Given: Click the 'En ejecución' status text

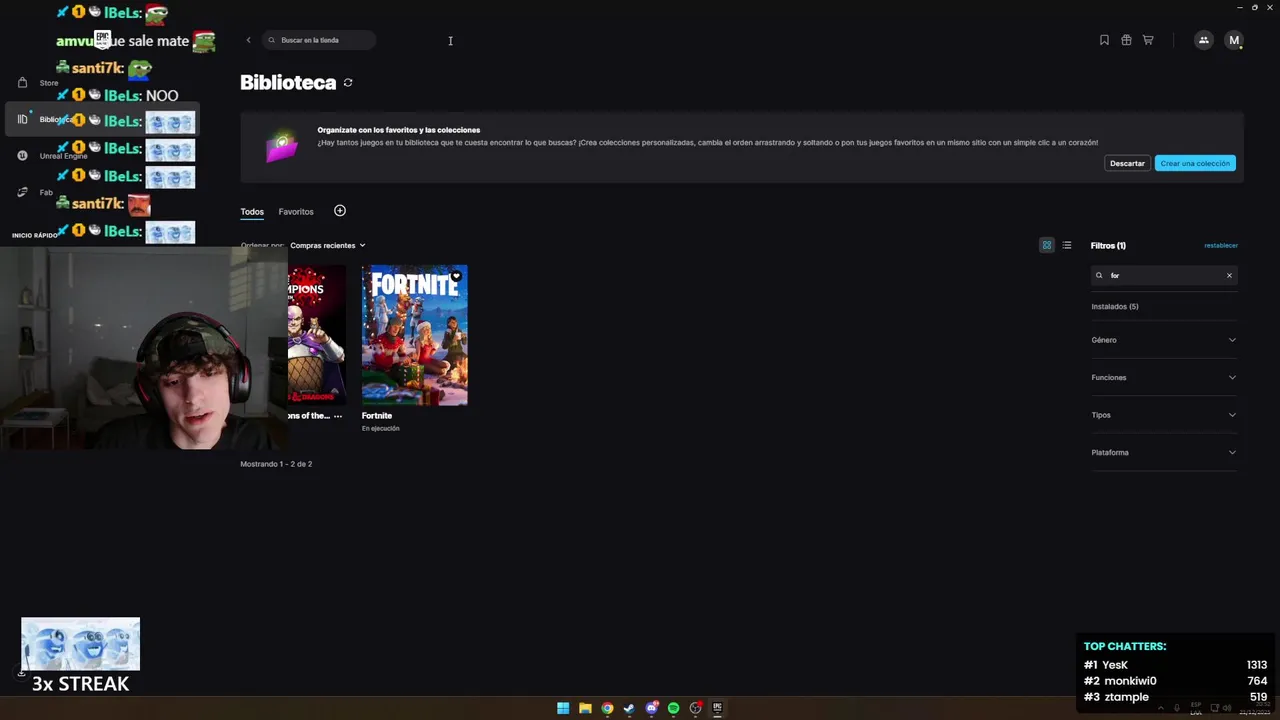Looking at the screenshot, I should click(380, 429).
